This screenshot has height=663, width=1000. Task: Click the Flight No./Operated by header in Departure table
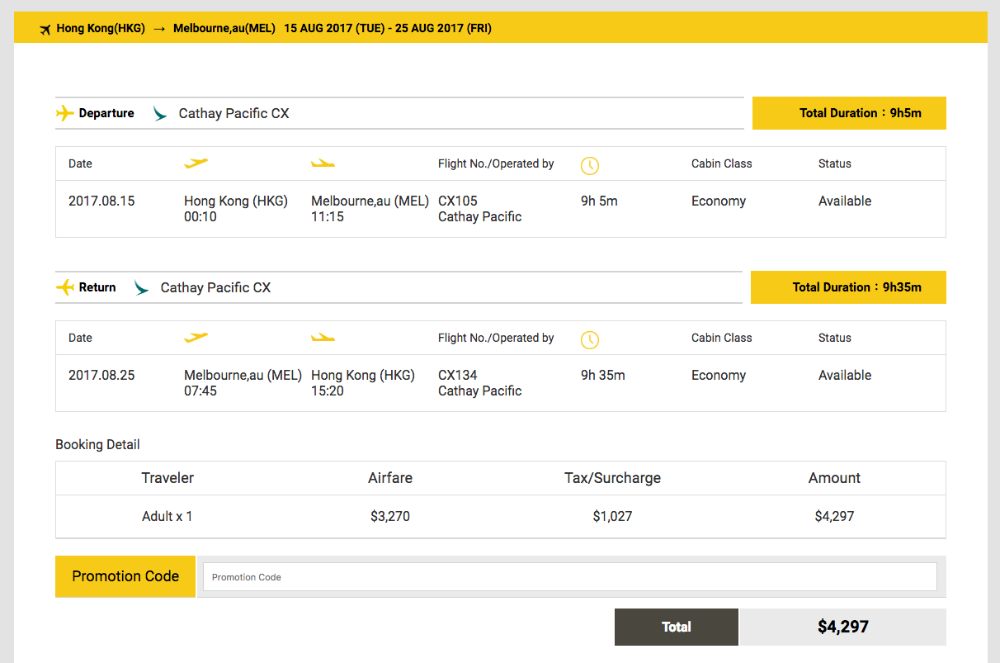[x=496, y=164]
